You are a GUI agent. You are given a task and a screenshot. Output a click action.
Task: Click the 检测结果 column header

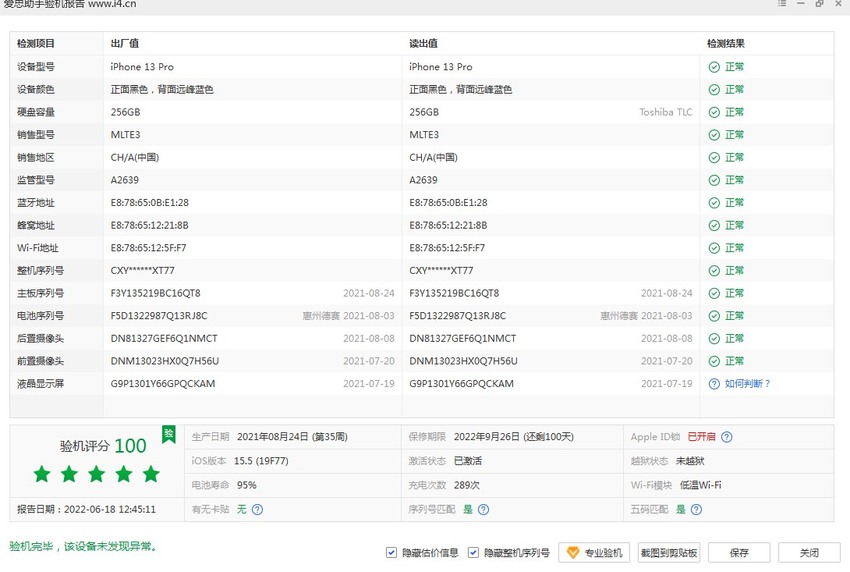coord(726,43)
